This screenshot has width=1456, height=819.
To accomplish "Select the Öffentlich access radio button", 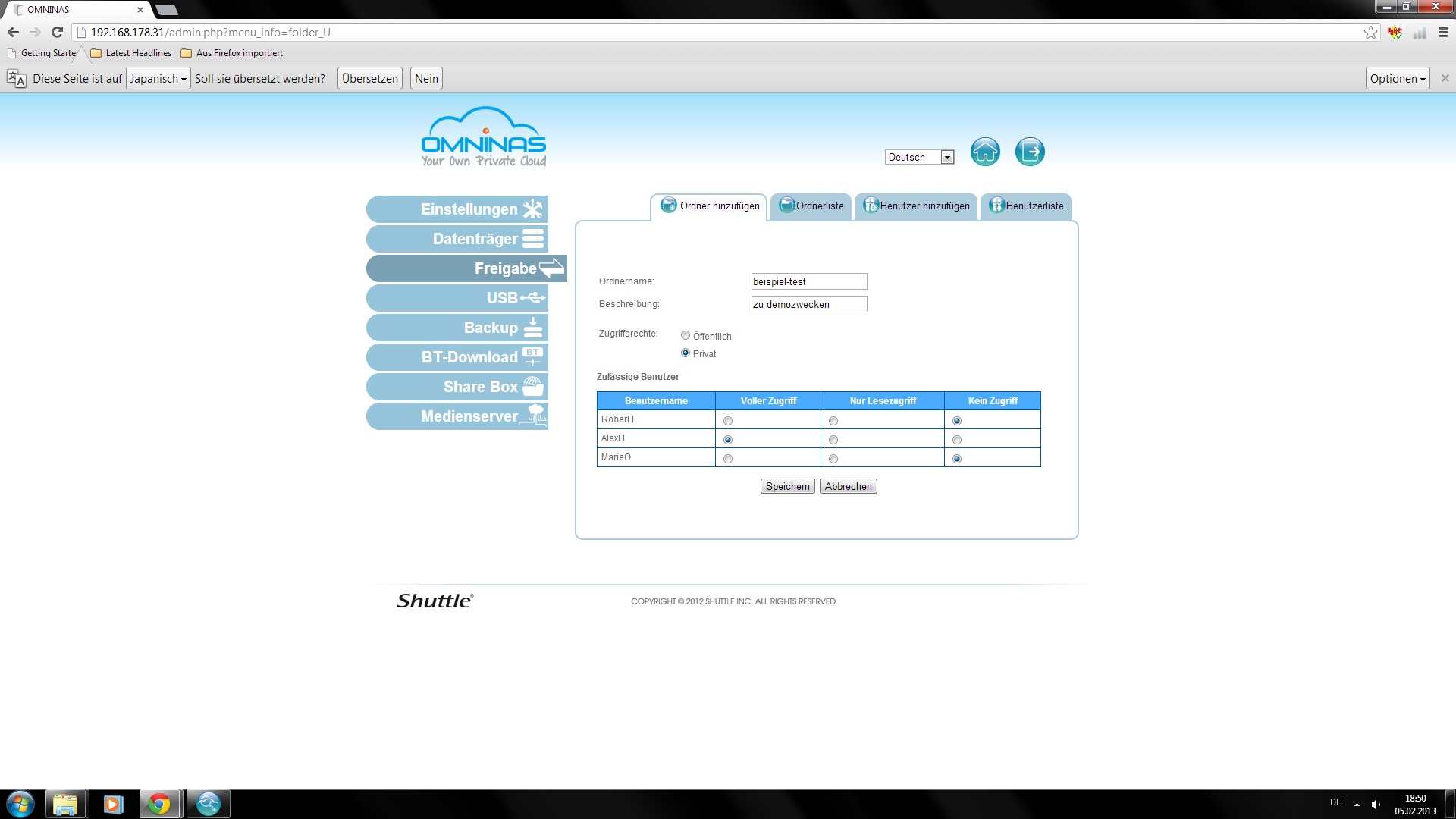I will (x=686, y=336).
